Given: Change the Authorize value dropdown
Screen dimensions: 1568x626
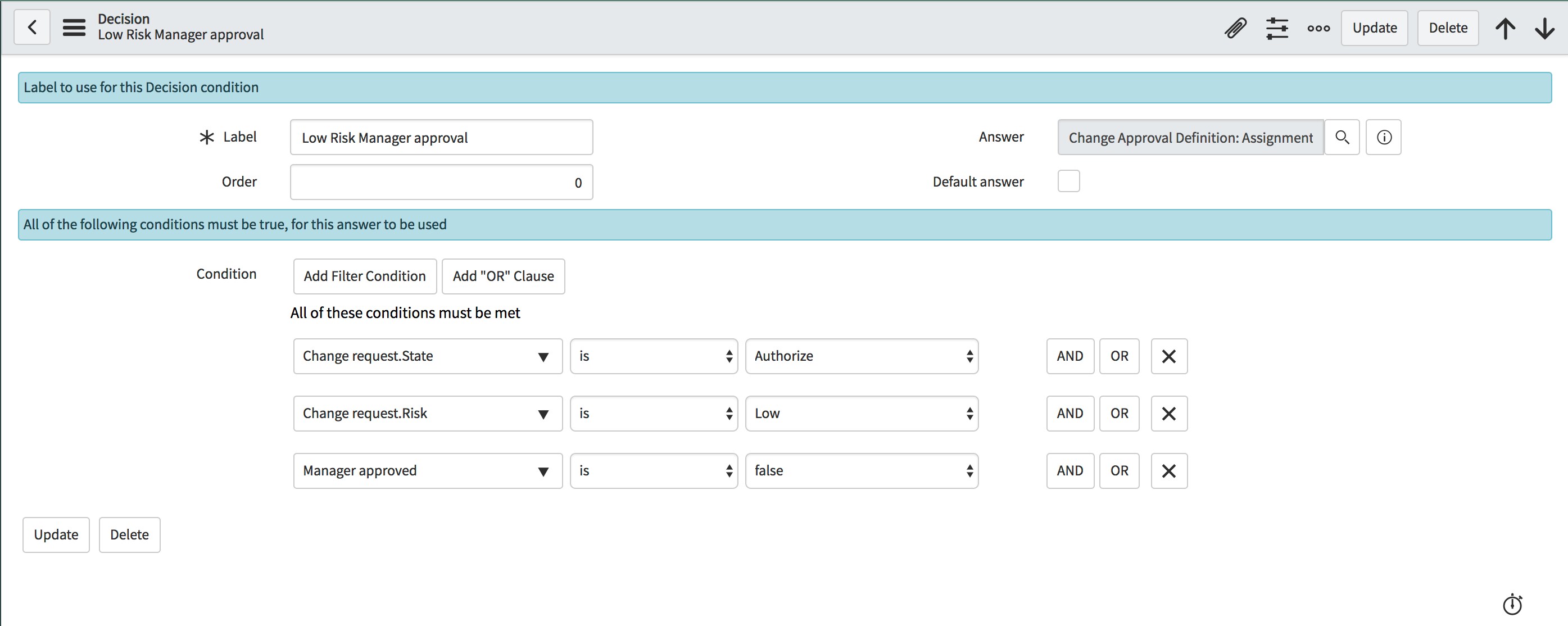Looking at the screenshot, I should point(860,356).
